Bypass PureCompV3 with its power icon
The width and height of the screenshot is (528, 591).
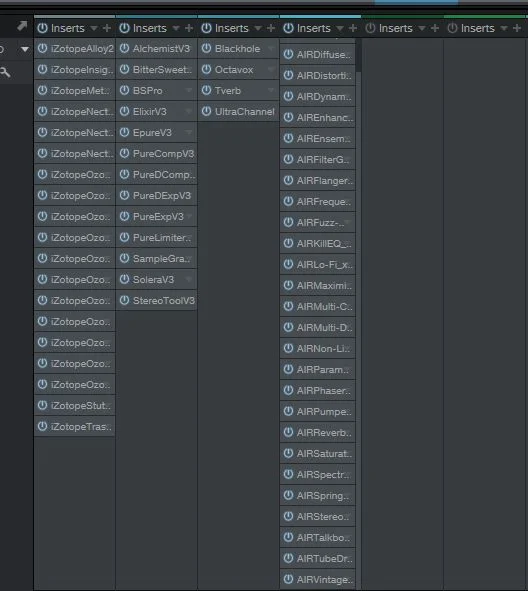coord(124,154)
